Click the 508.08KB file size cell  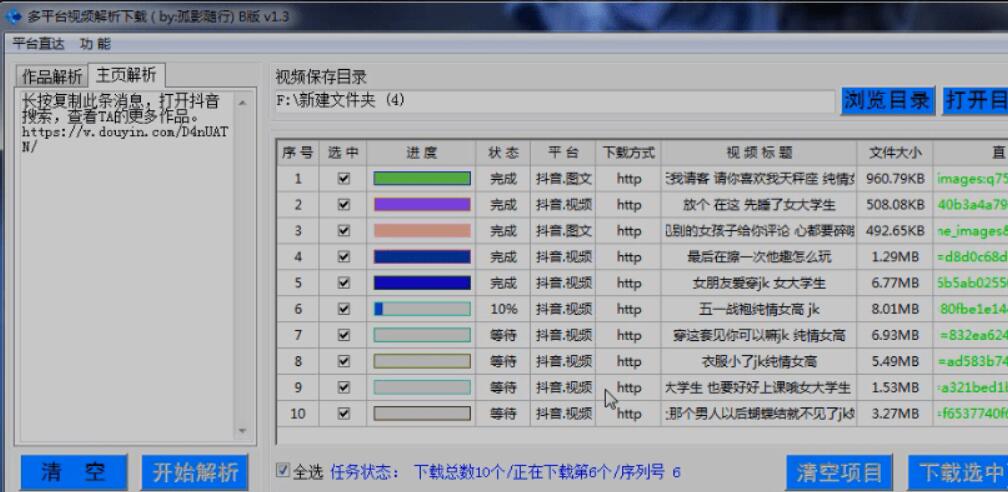click(x=895, y=205)
